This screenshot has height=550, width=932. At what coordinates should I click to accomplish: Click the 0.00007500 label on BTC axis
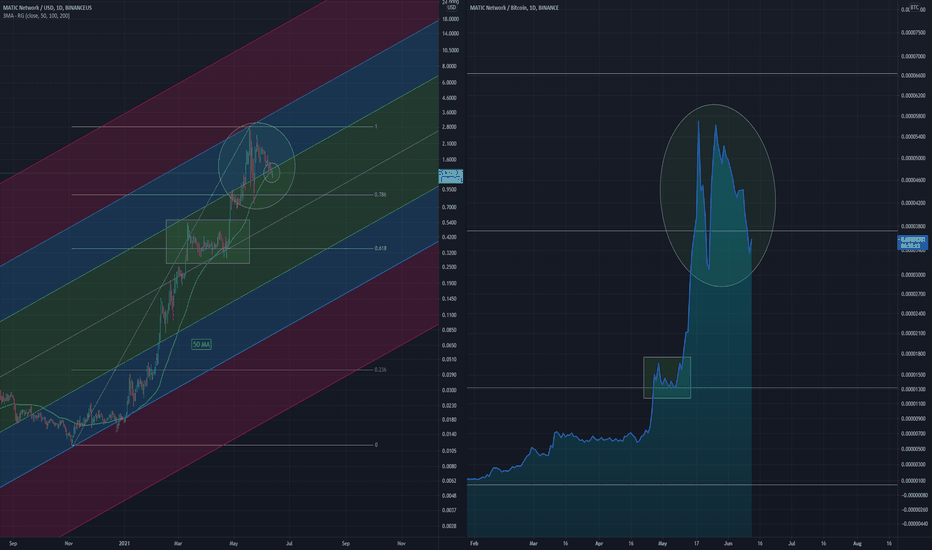914,33
